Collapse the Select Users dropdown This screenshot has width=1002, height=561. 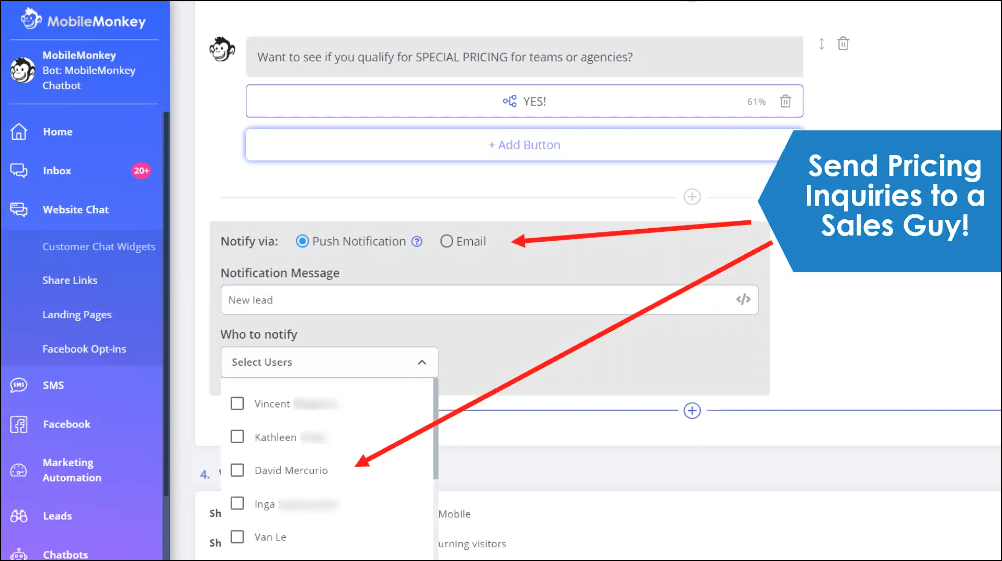click(330, 362)
